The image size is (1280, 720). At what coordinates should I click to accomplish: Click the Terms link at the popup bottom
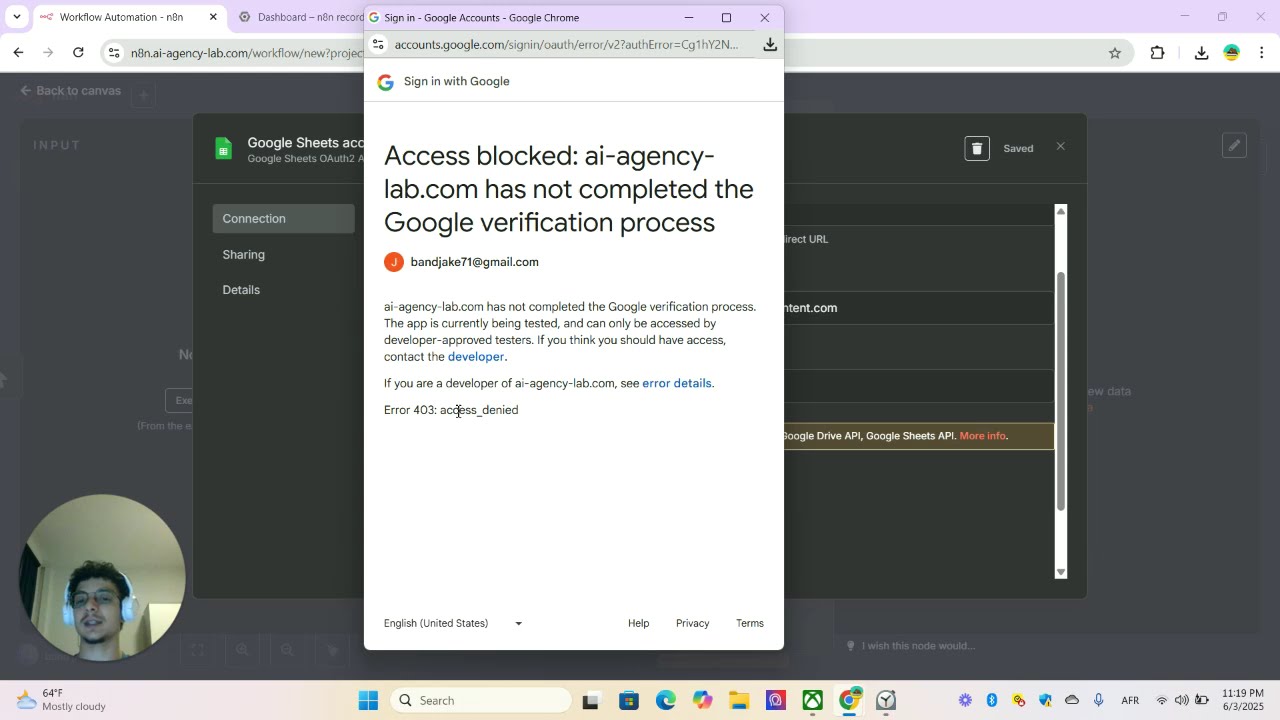coord(750,623)
